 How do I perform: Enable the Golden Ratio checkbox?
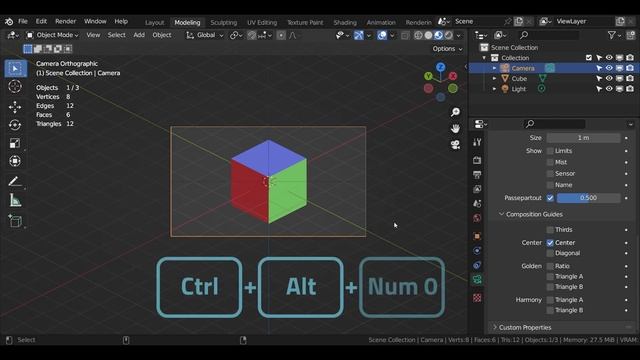click(x=550, y=266)
